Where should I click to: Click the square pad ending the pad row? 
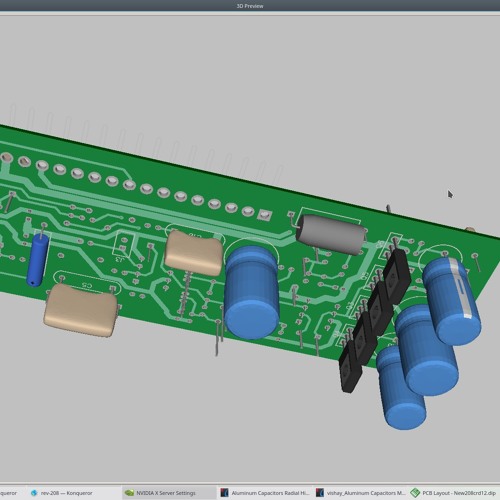pos(264,215)
